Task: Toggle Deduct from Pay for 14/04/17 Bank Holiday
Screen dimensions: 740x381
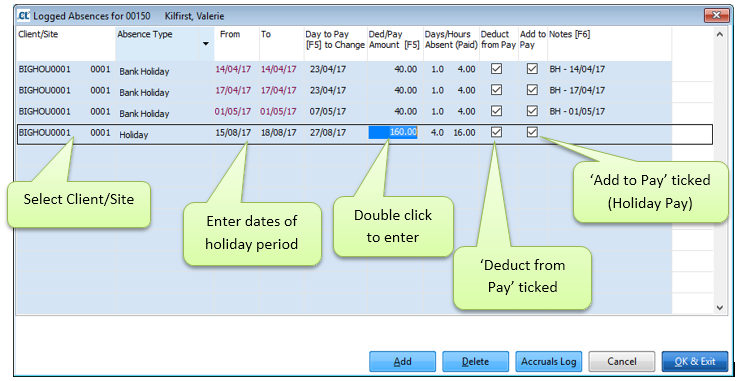Action: 496,69
